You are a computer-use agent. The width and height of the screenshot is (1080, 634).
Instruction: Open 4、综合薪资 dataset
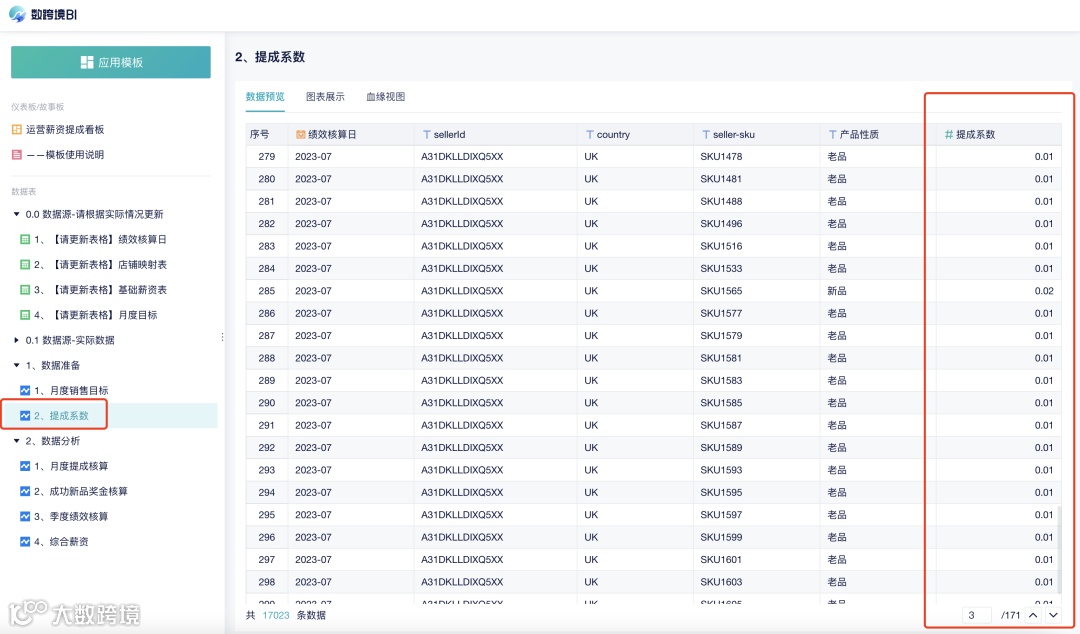click(61, 542)
